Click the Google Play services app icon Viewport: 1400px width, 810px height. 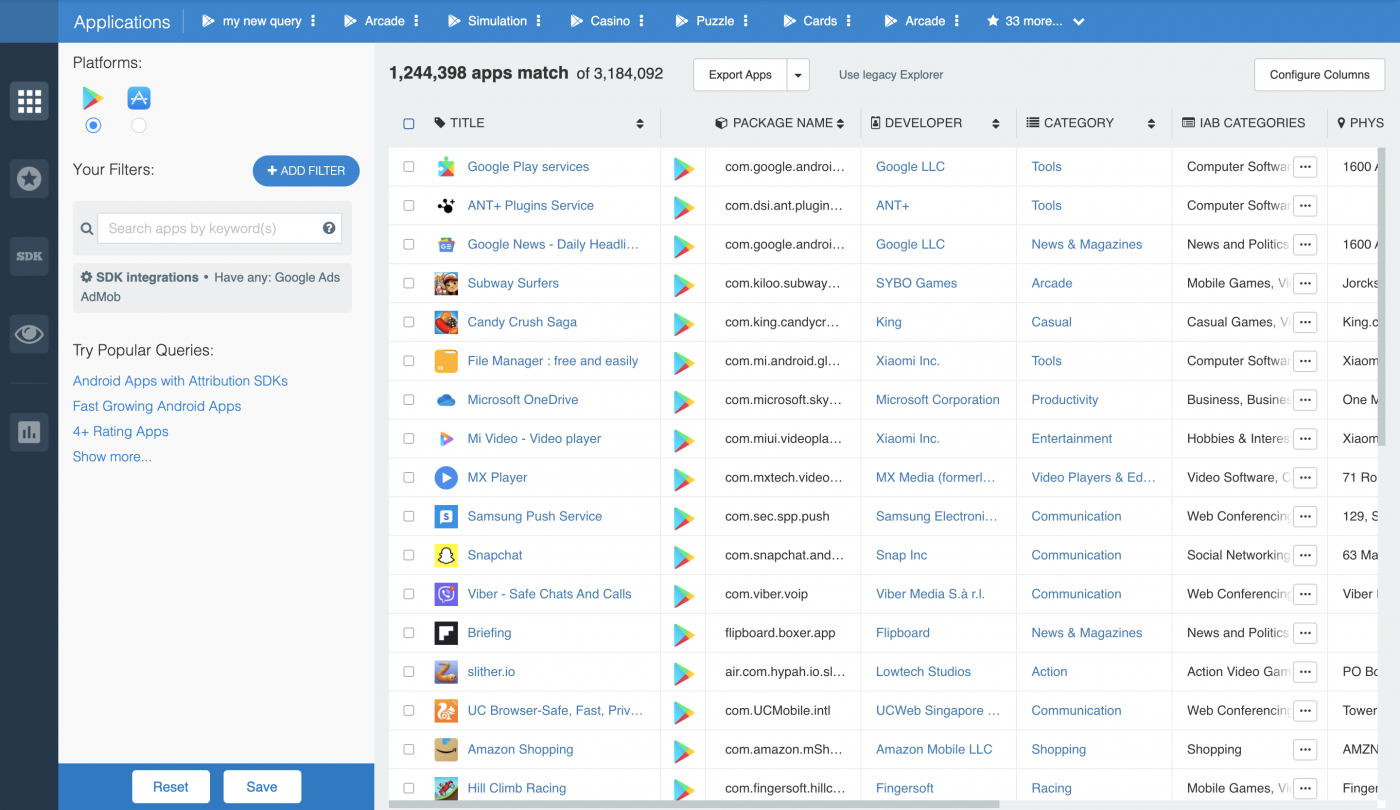coord(446,167)
